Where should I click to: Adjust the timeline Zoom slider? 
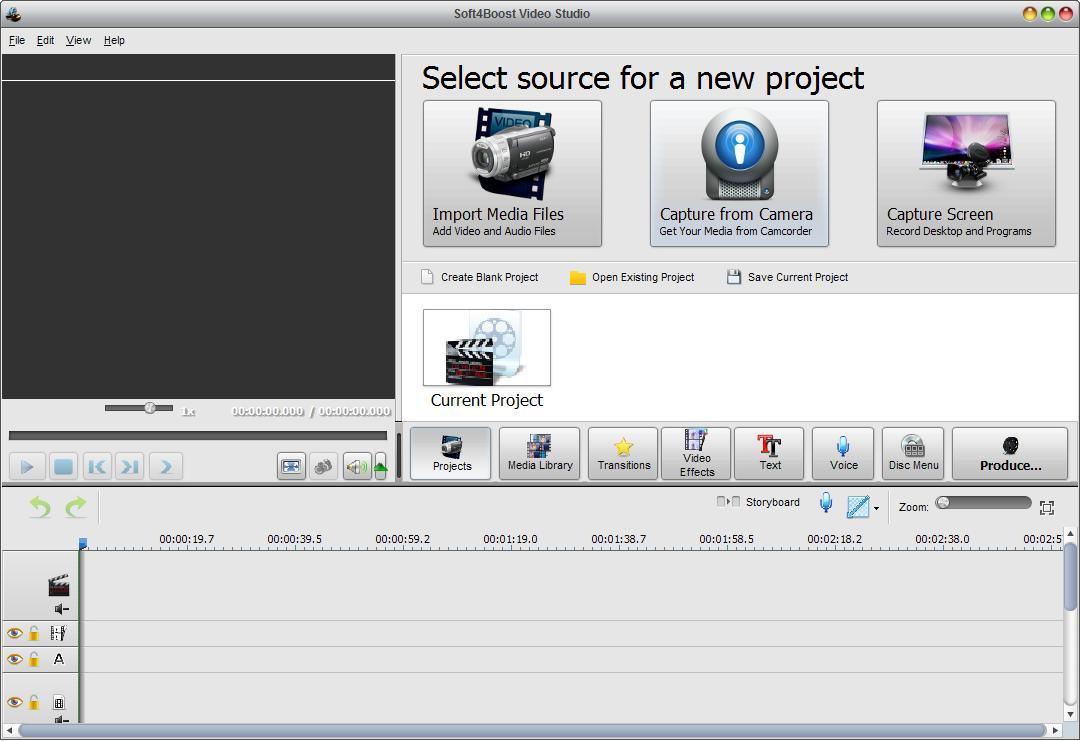(x=983, y=503)
